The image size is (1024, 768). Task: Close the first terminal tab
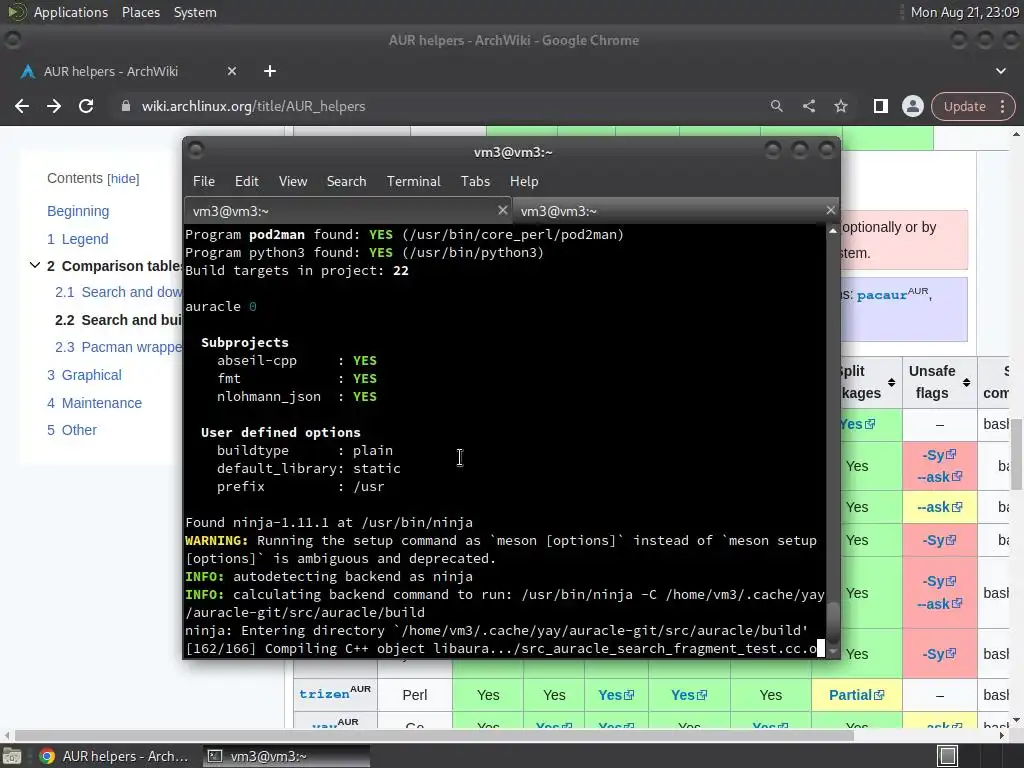(x=502, y=210)
